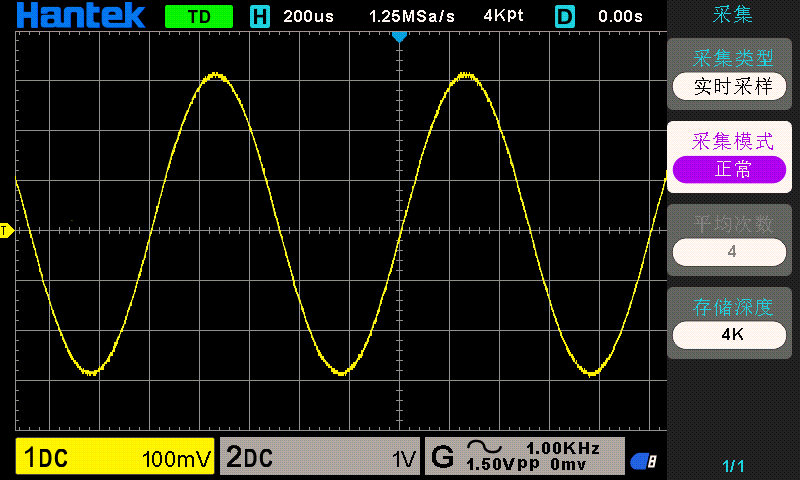800x480 pixels.
Task: Click the 200us timebase value
Action: tap(311, 16)
